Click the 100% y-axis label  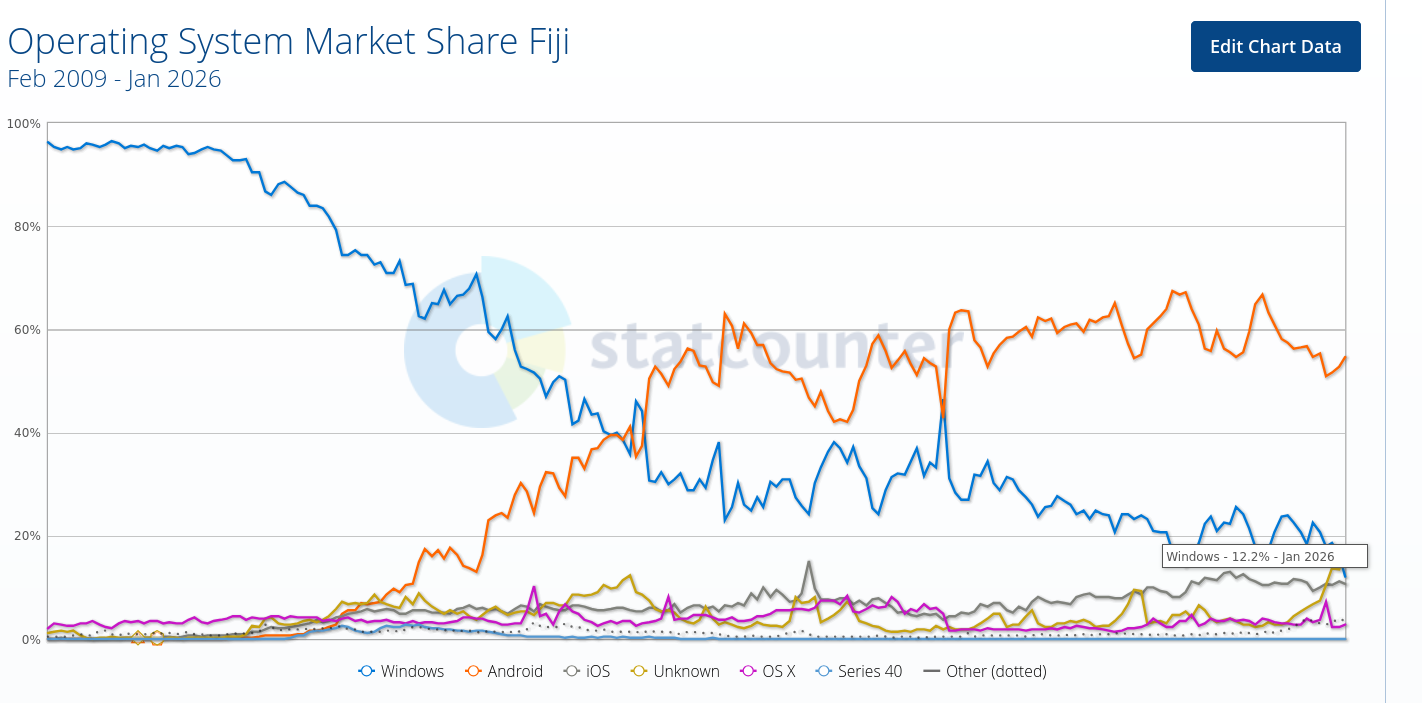coord(24,124)
